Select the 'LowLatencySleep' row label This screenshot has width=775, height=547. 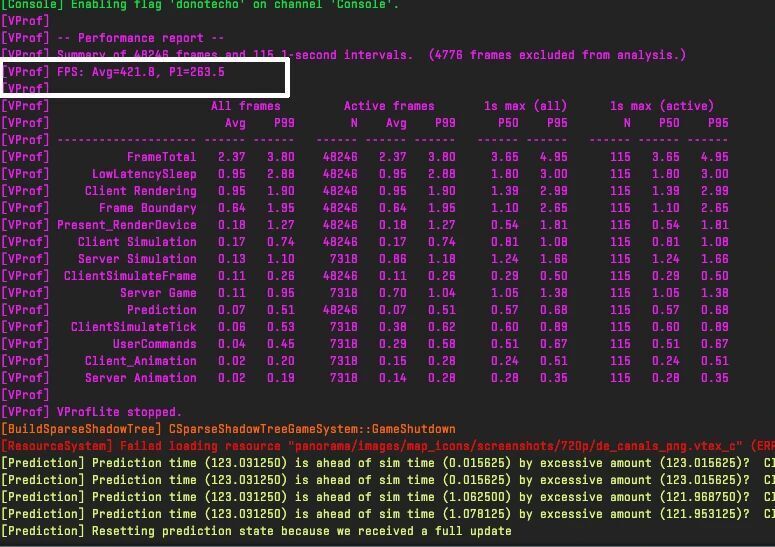pos(144,174)
